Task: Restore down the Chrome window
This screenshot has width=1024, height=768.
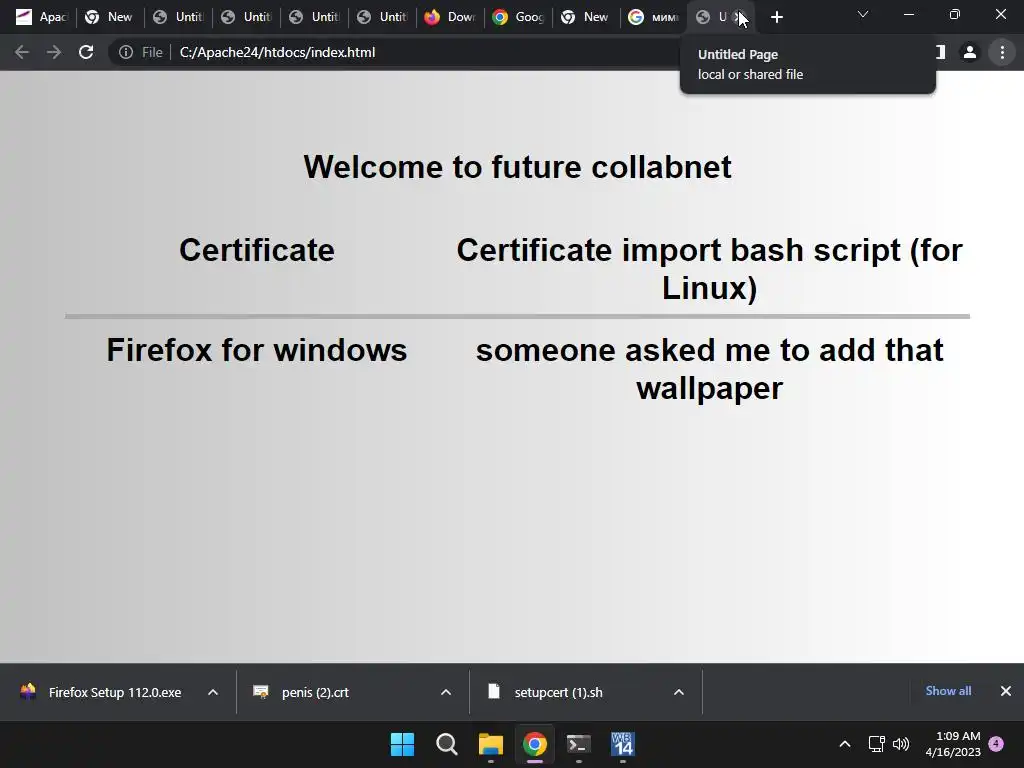Action: pos(955,14)
